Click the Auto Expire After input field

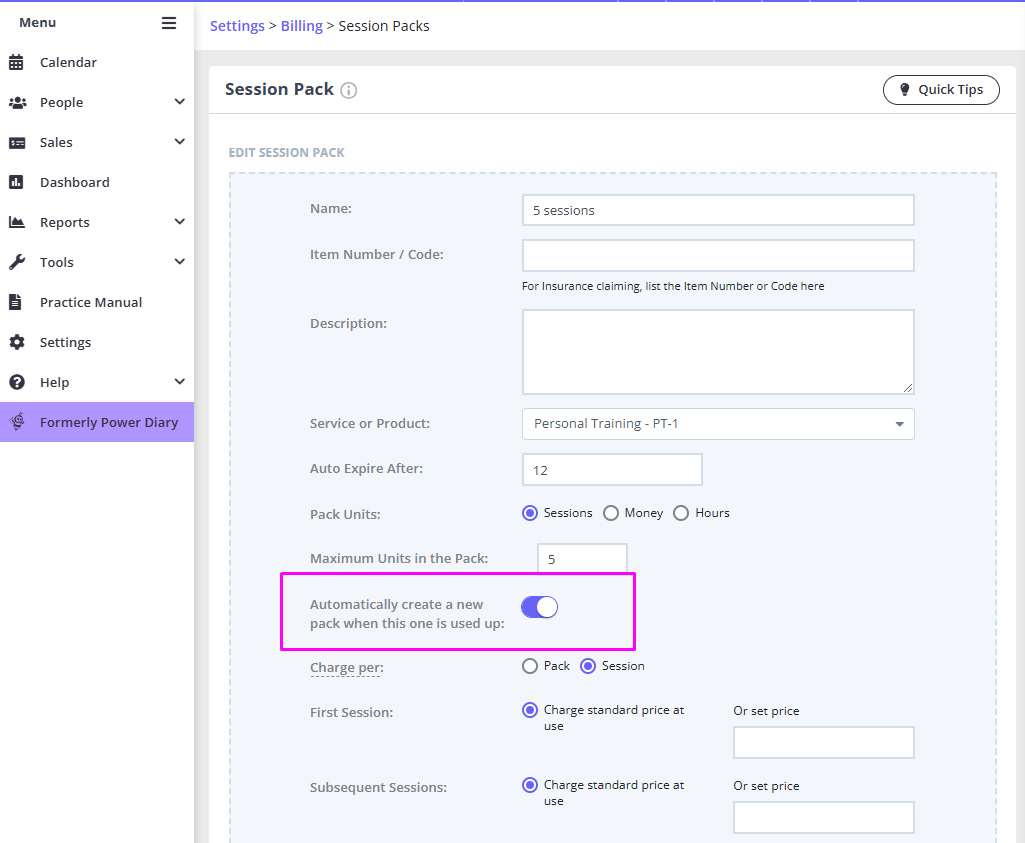tap(611, 469)
